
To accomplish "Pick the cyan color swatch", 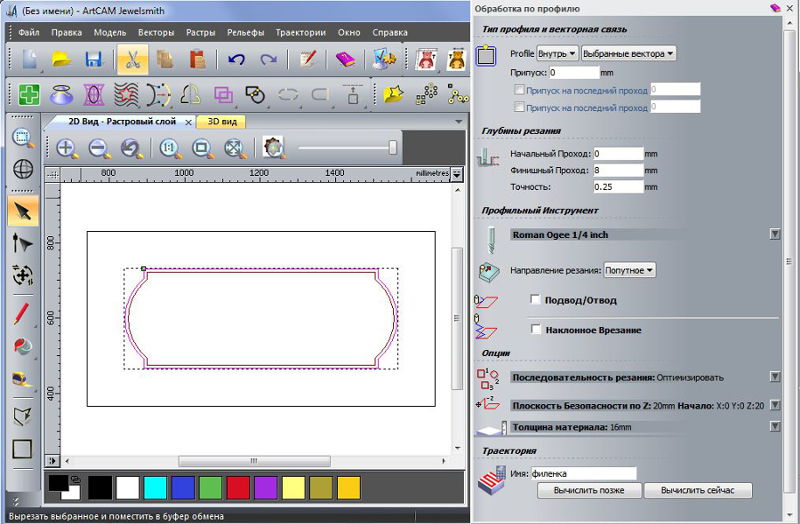I will [x=155, y=488].
